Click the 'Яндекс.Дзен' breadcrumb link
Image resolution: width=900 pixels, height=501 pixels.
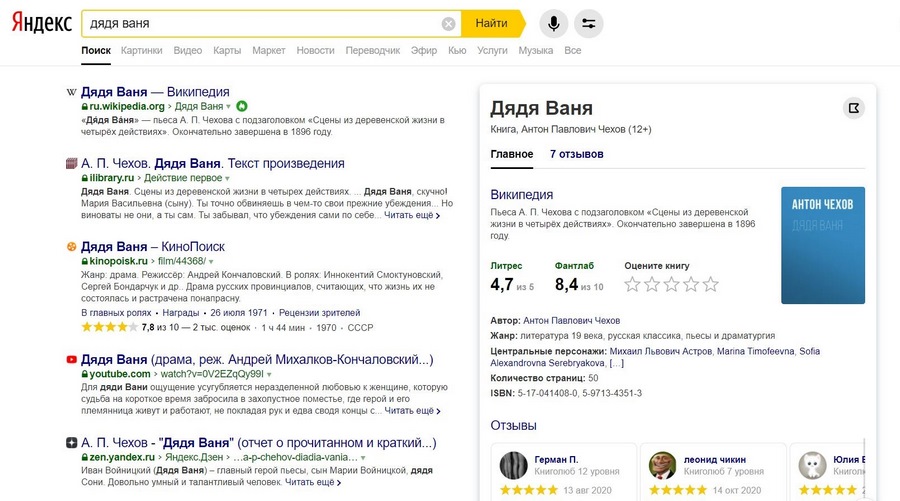click(x=193, y=458)
